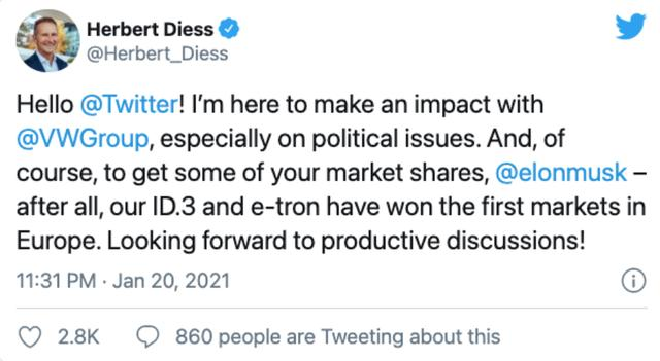
Task: Click the Jan 20, 2021 date
Action: coord(171,281)
